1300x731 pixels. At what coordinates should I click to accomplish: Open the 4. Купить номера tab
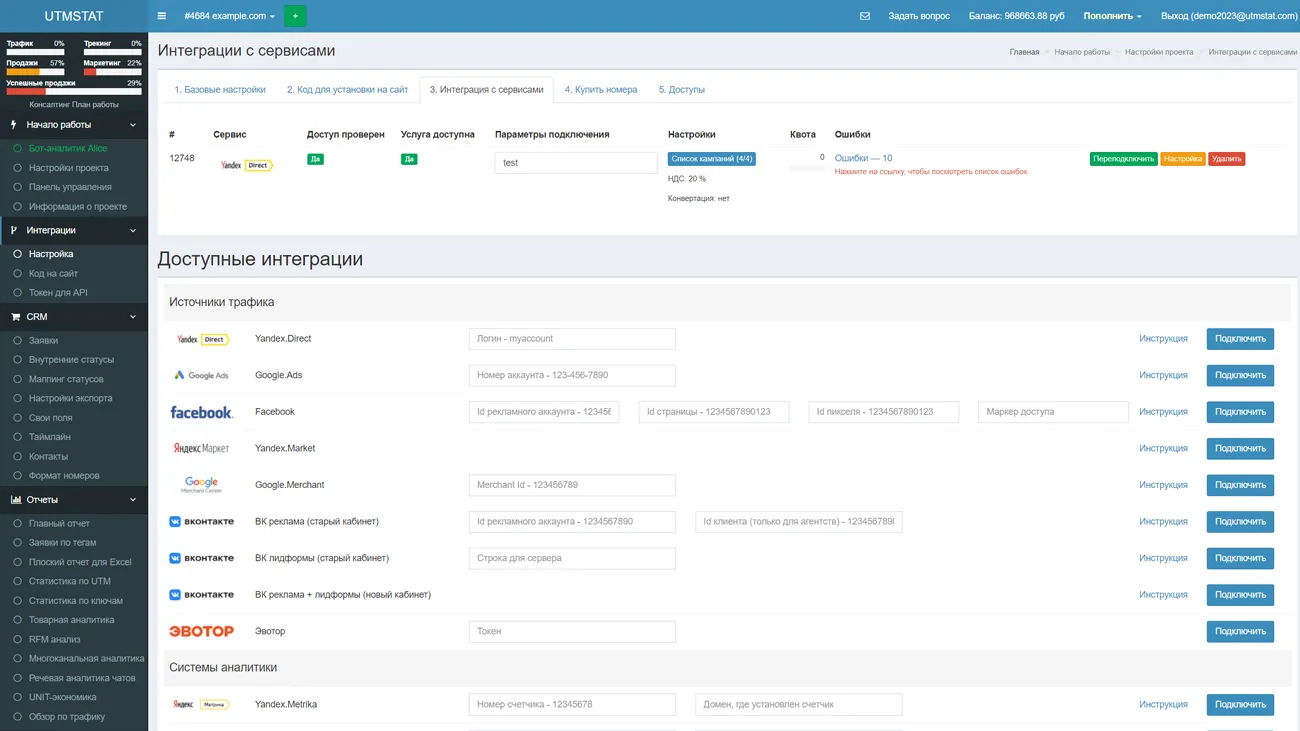pos(600,90)
